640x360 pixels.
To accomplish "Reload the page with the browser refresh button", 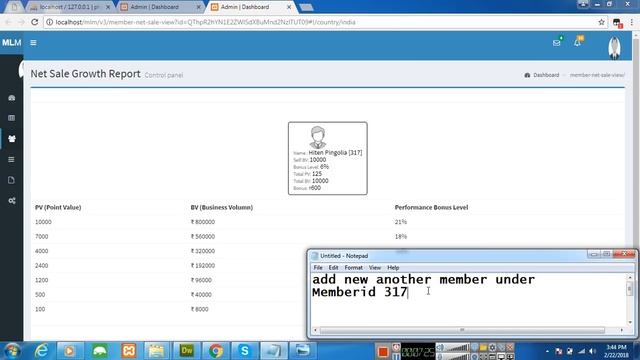I will coord(35,22).
